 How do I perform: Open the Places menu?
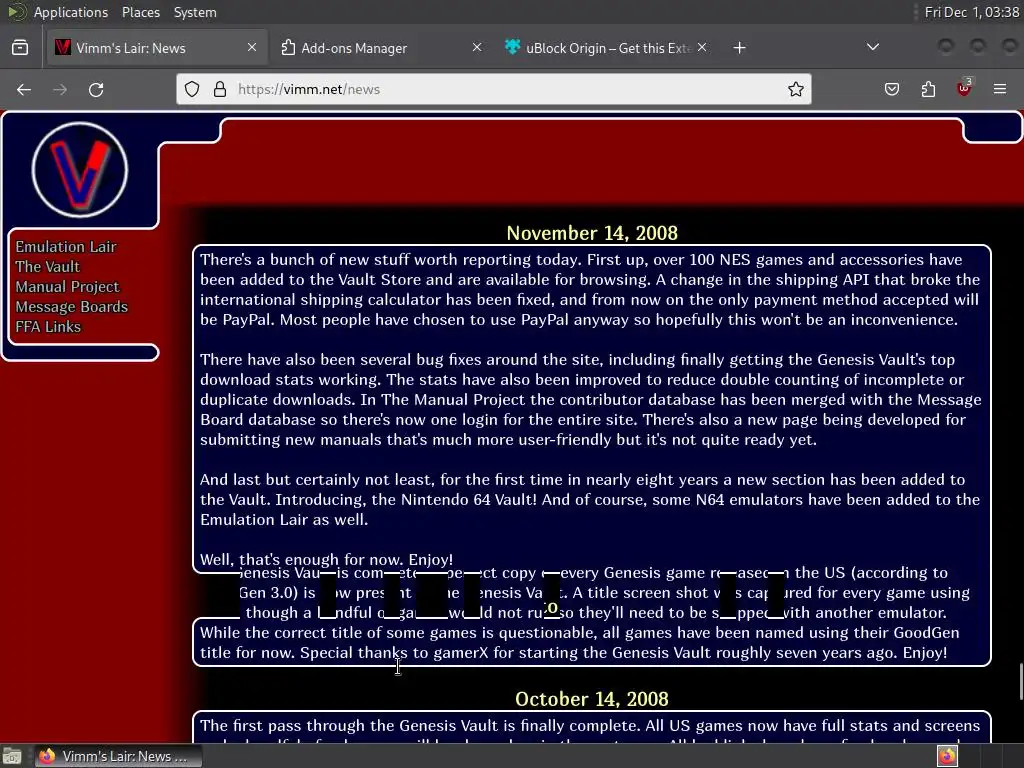click(x=140, y=12)
